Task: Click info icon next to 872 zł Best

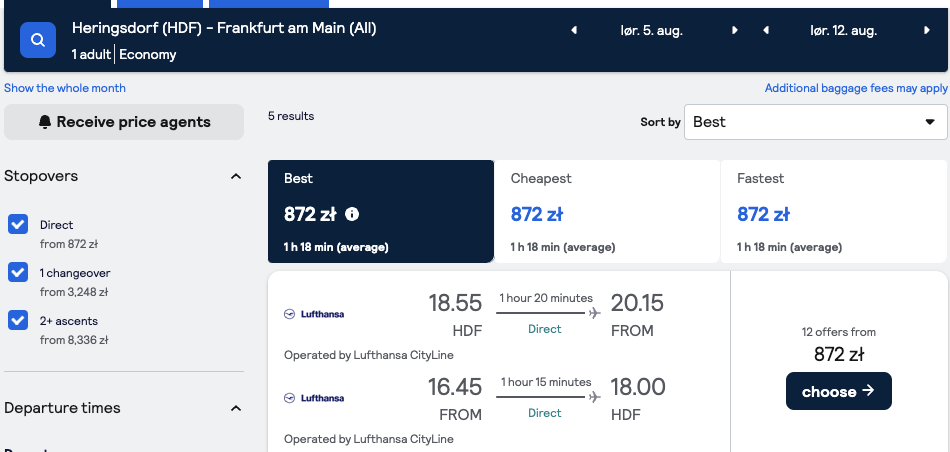Action: tap(352, 214)
